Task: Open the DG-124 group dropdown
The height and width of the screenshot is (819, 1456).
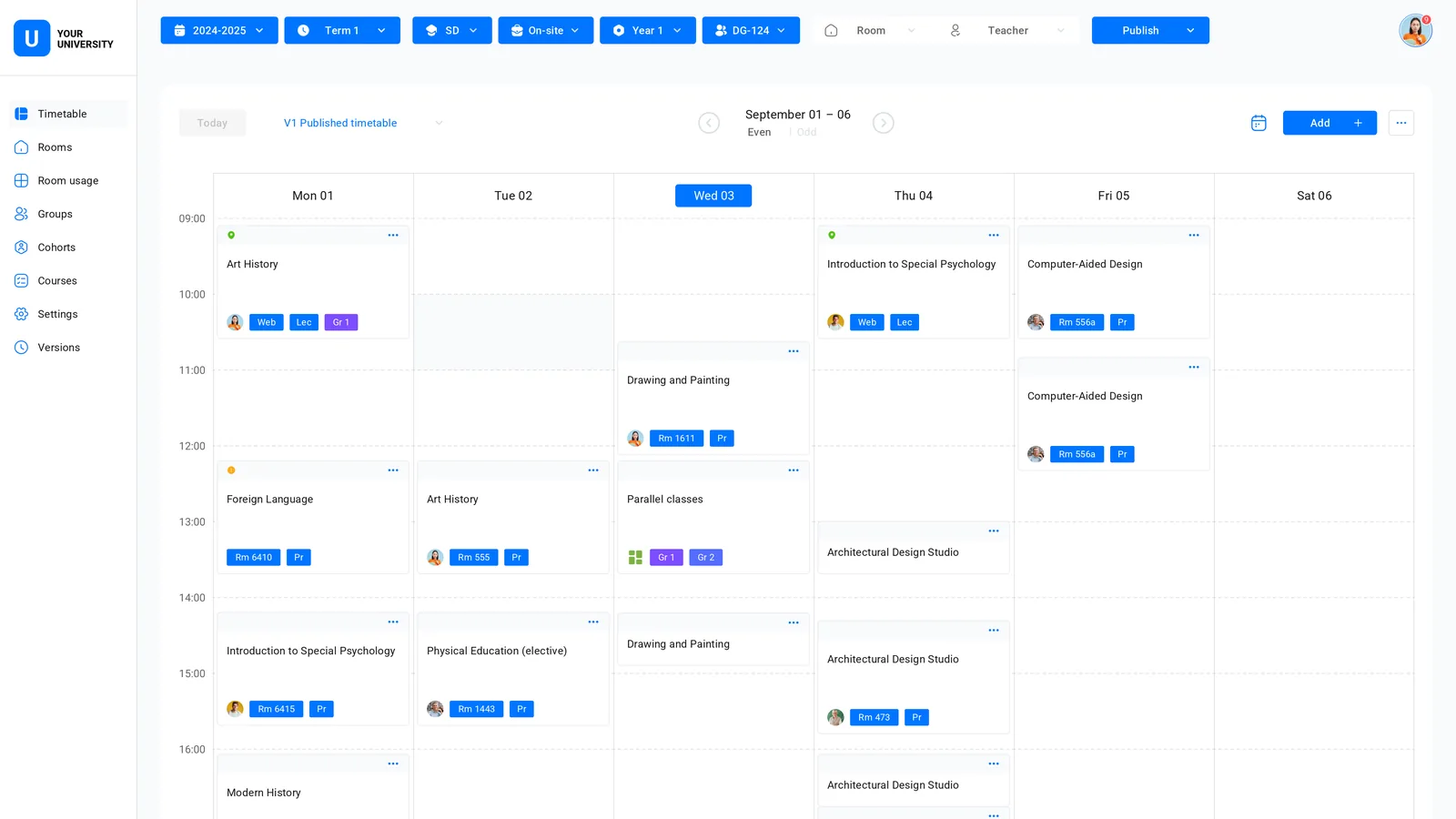Action: (751, 30)
